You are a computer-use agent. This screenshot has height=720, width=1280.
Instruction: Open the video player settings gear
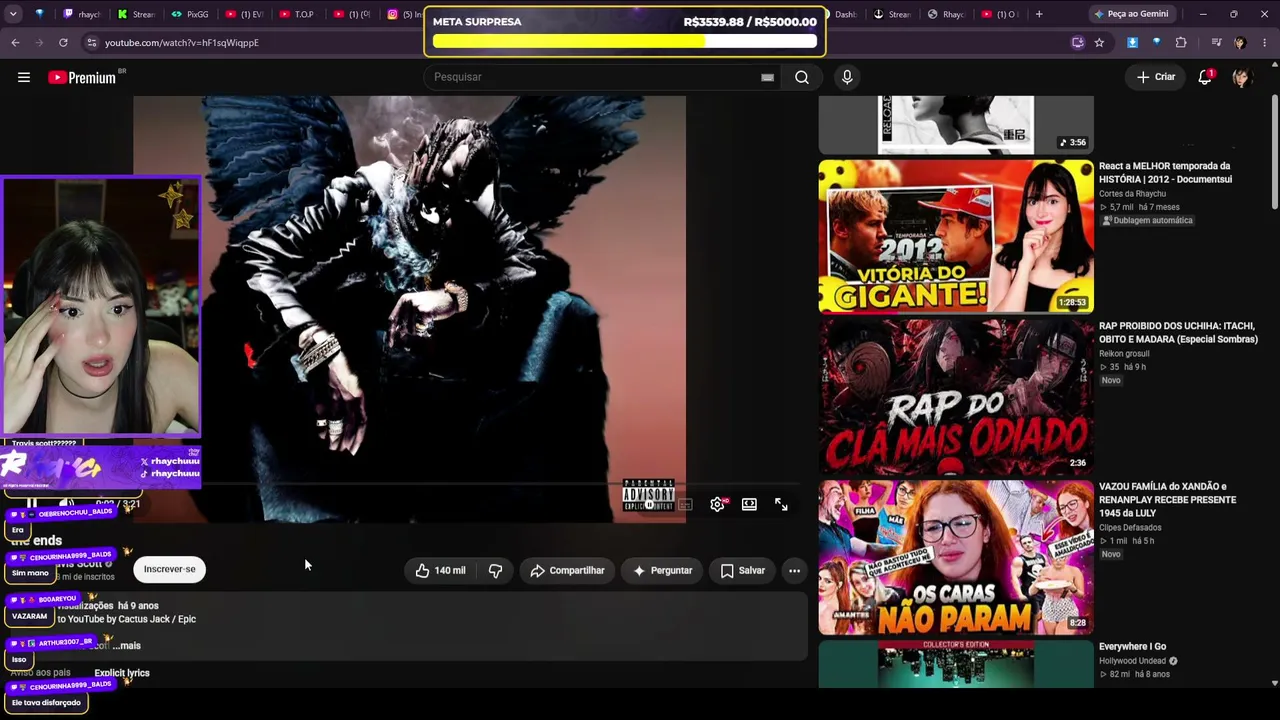[717, 505]
